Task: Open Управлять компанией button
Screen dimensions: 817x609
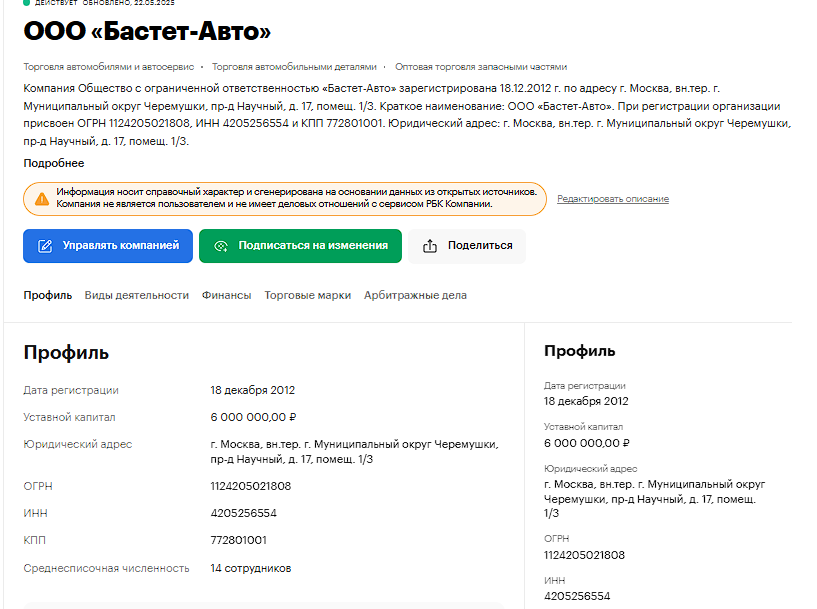Action: [108, 246]
